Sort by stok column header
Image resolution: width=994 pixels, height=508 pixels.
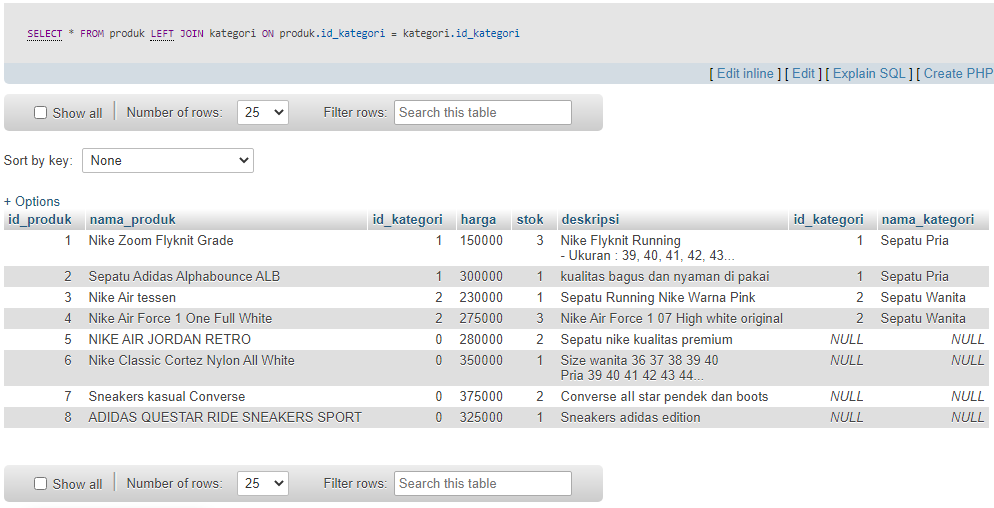[x=530, y=219]
